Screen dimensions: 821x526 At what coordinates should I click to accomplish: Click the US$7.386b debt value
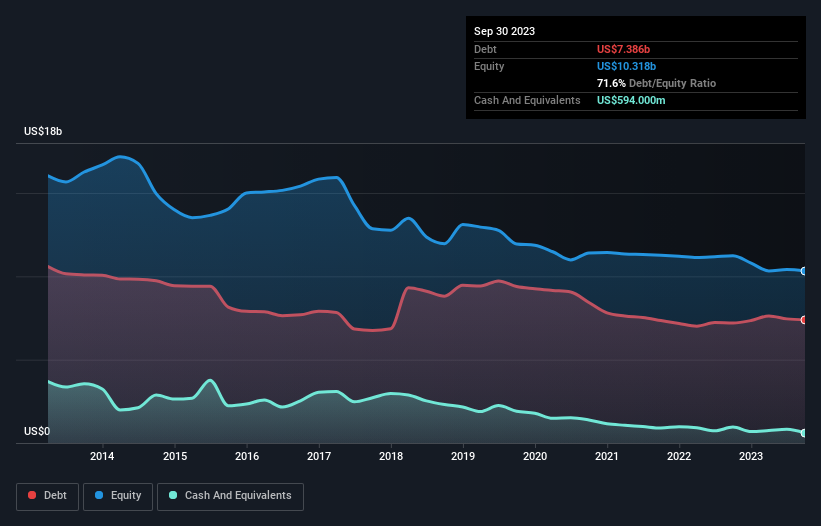pos(623,49)
